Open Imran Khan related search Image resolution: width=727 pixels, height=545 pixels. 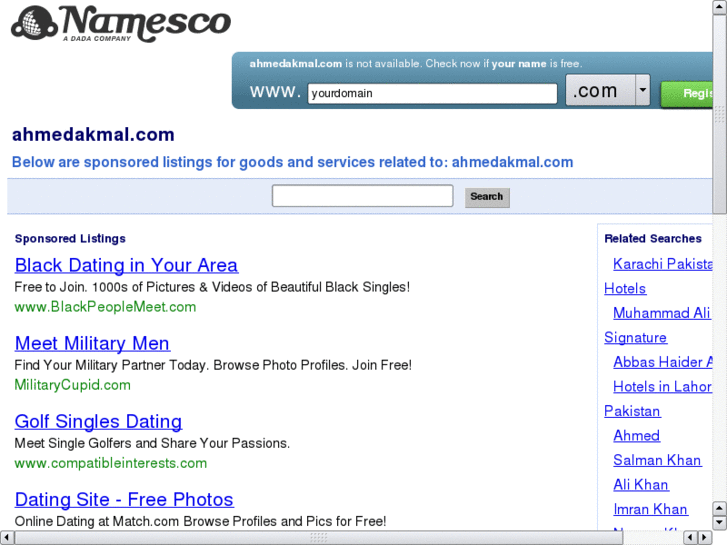pos(650,510)
